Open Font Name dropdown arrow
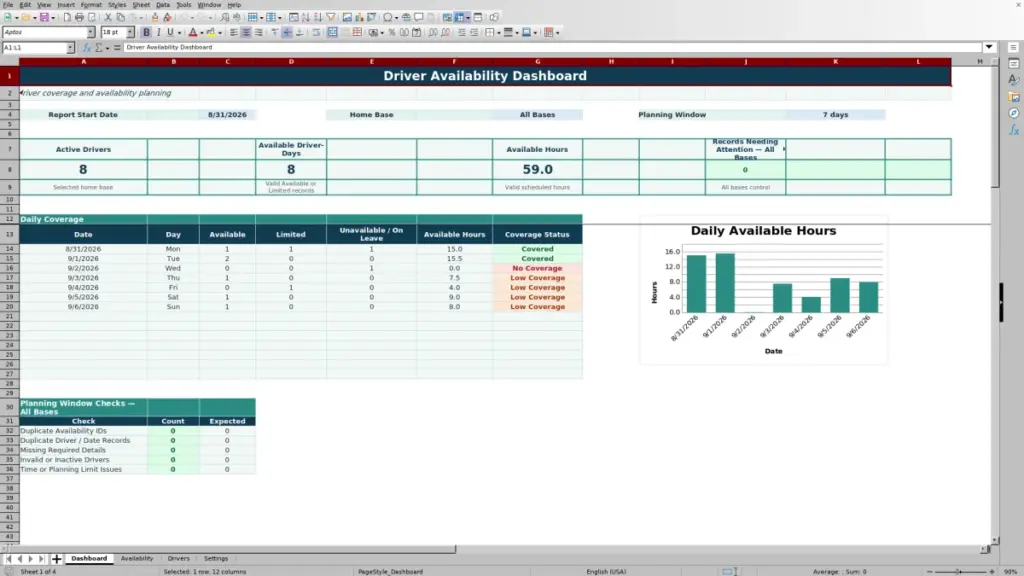Screen dimensions: 1024x576 [90, 32]
